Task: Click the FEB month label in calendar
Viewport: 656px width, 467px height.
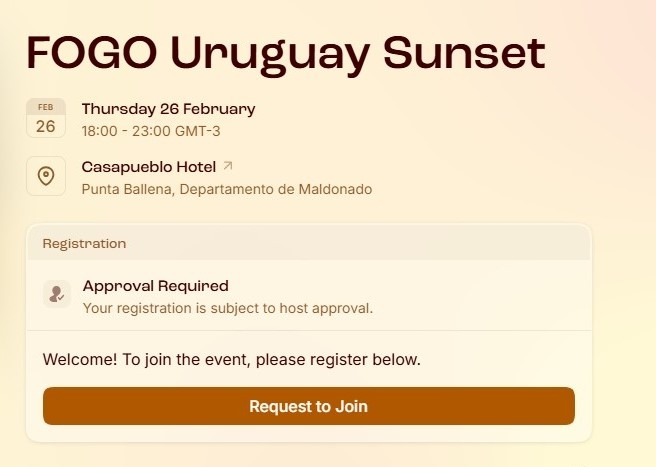Action: pyautogui.click(x=46, y=106)
